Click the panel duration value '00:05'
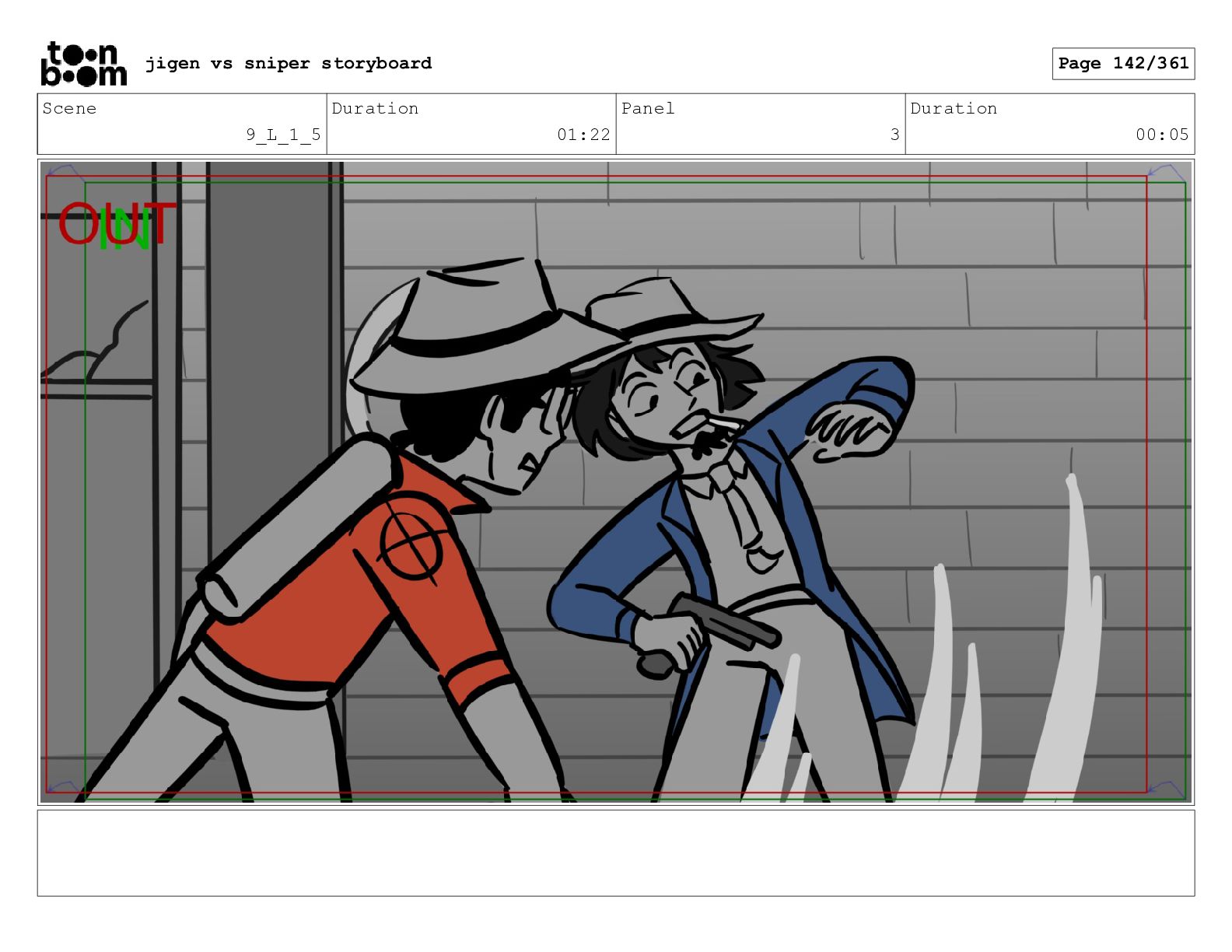Viewport: 1232px width, 952px height. pos(1162,135)
